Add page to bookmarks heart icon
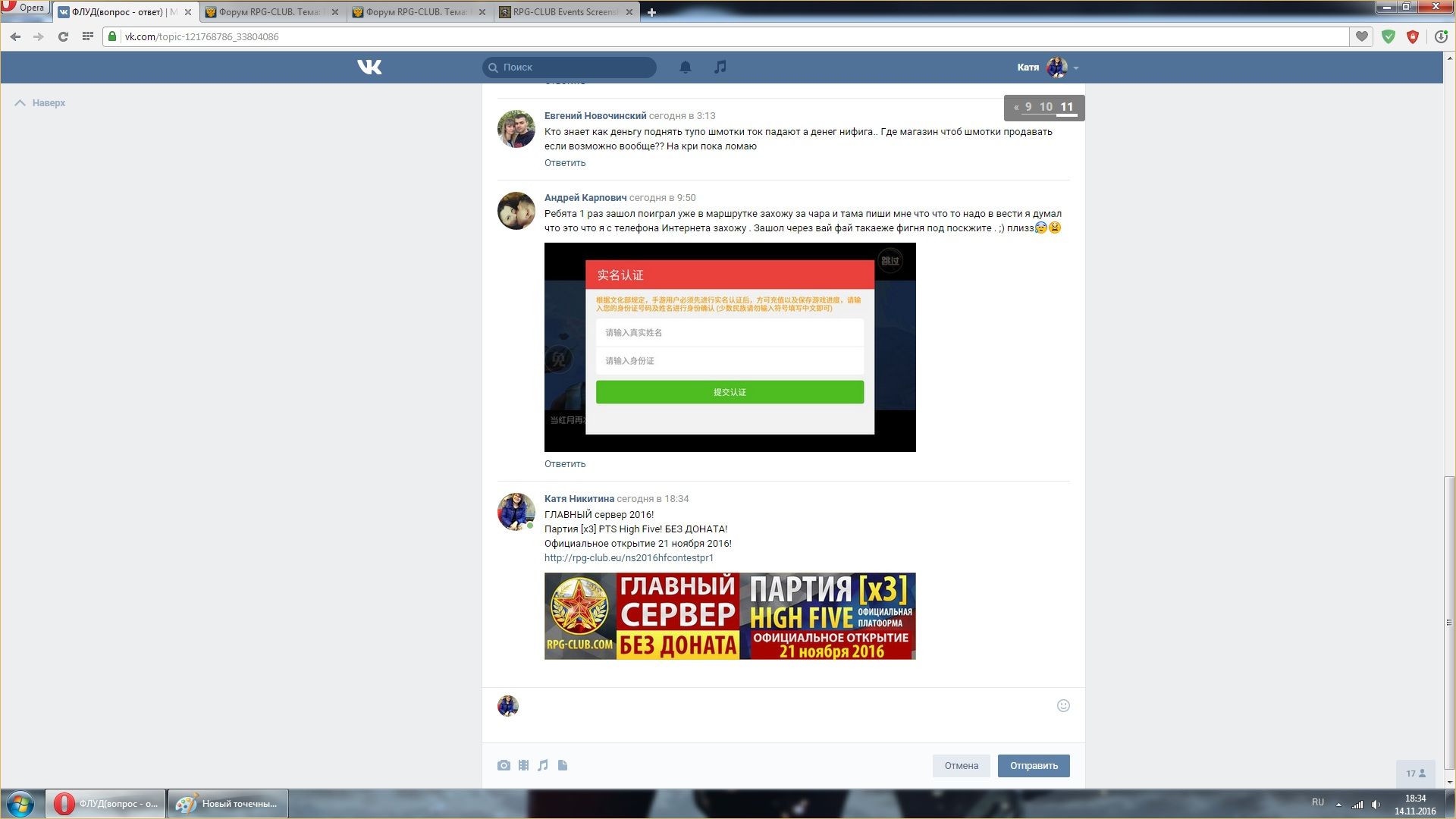 tap(1362, 36)
